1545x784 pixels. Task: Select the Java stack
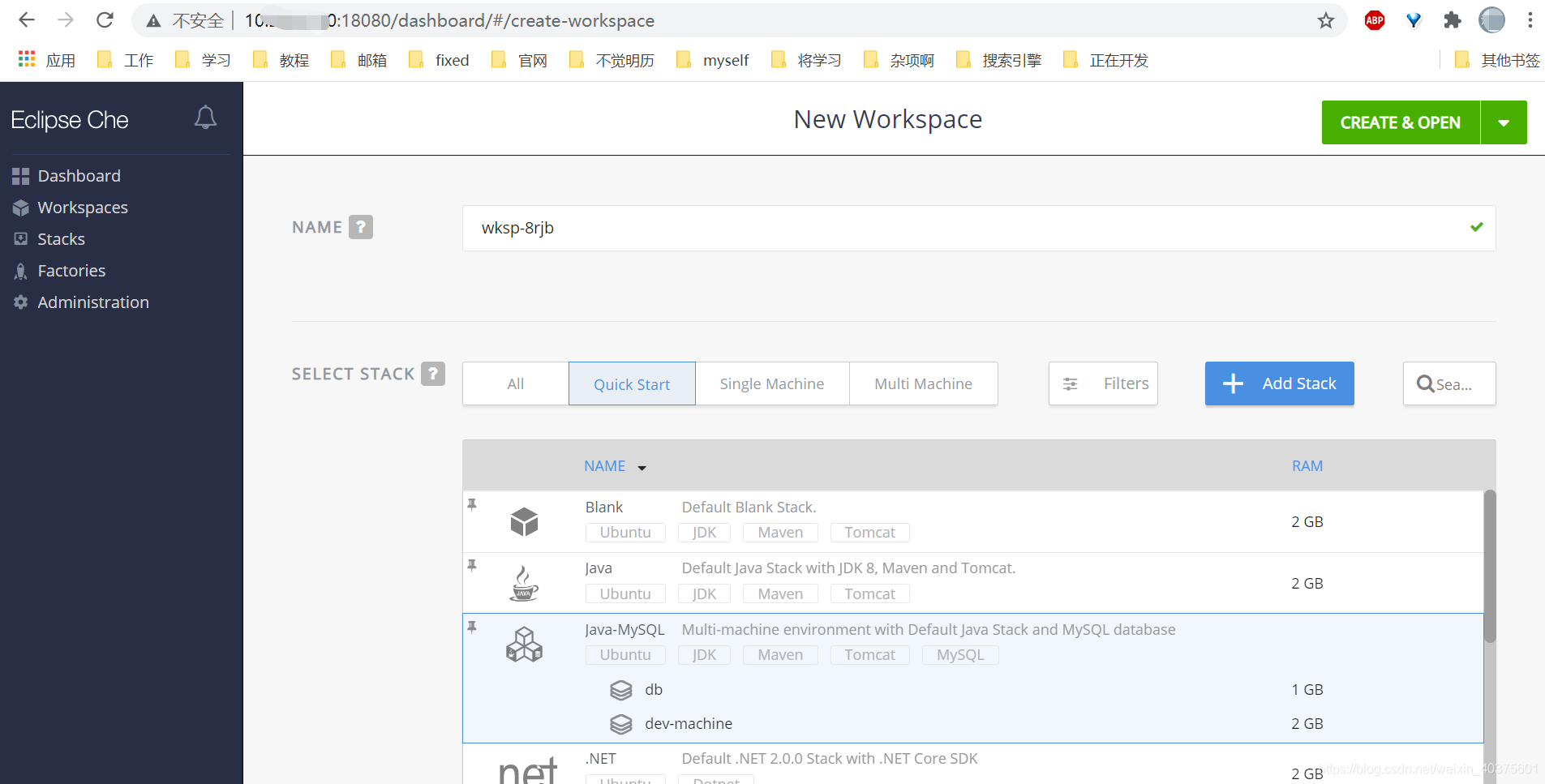pos(973,583)
